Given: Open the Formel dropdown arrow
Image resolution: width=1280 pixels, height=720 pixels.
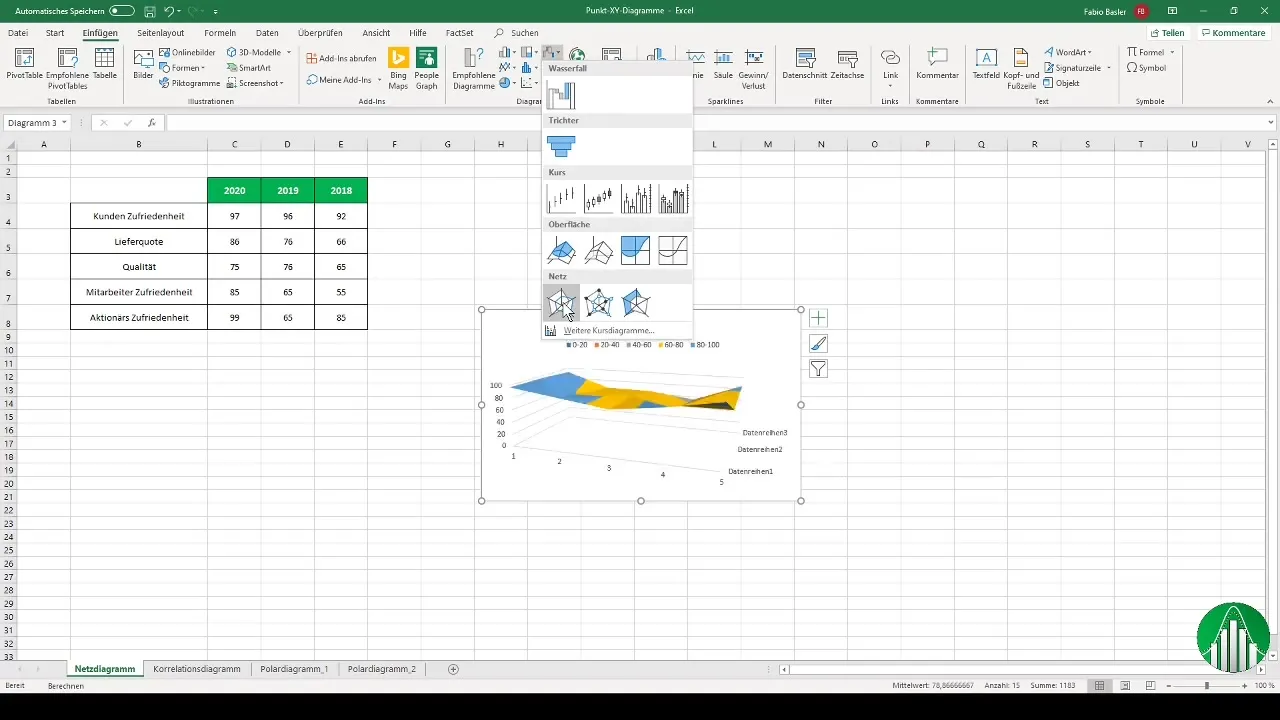Looking at the screenshot, I should click(1171, 52).
